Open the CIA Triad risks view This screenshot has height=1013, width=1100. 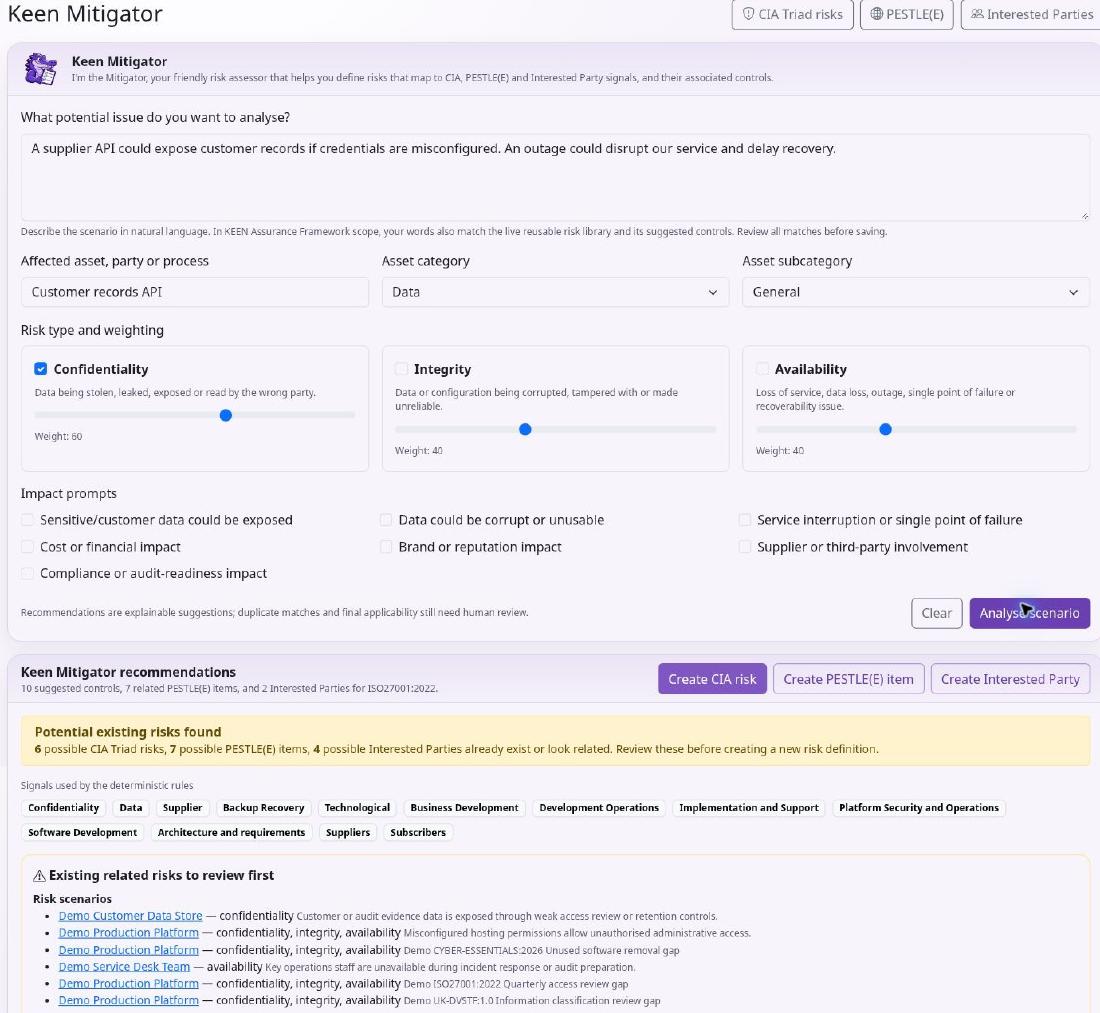click(x=792, y=14)
